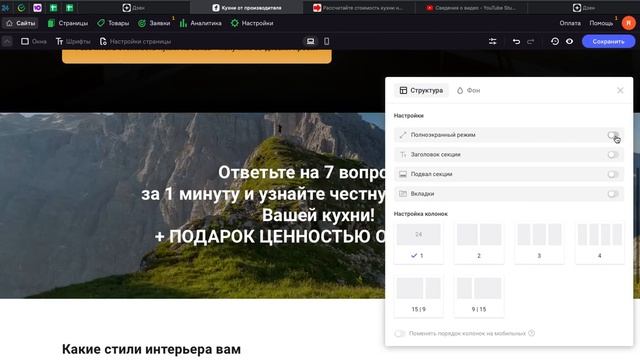This screenshot has height=360, width=640.
Task: Switch to the Фон tab
Action: (468, 90)
